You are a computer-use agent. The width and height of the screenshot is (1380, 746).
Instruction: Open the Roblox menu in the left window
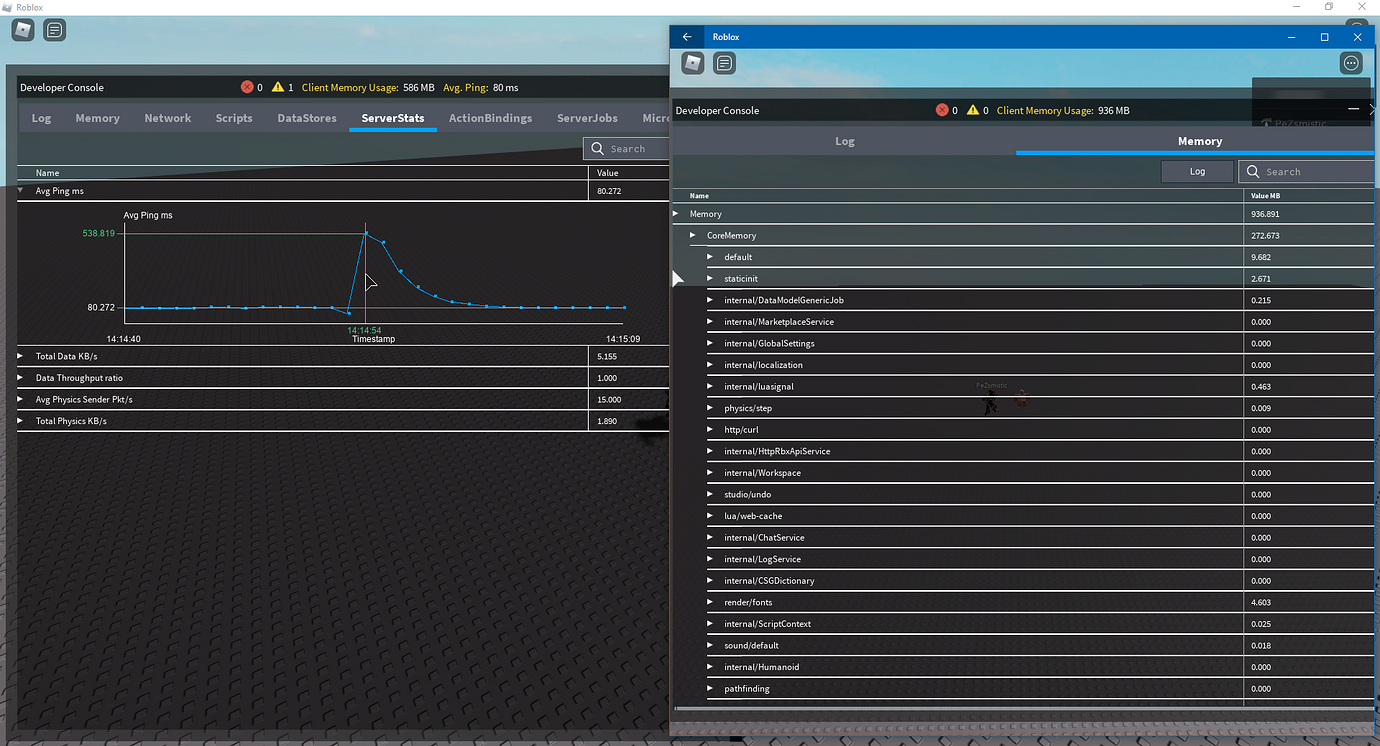click(x=23, y=30)
